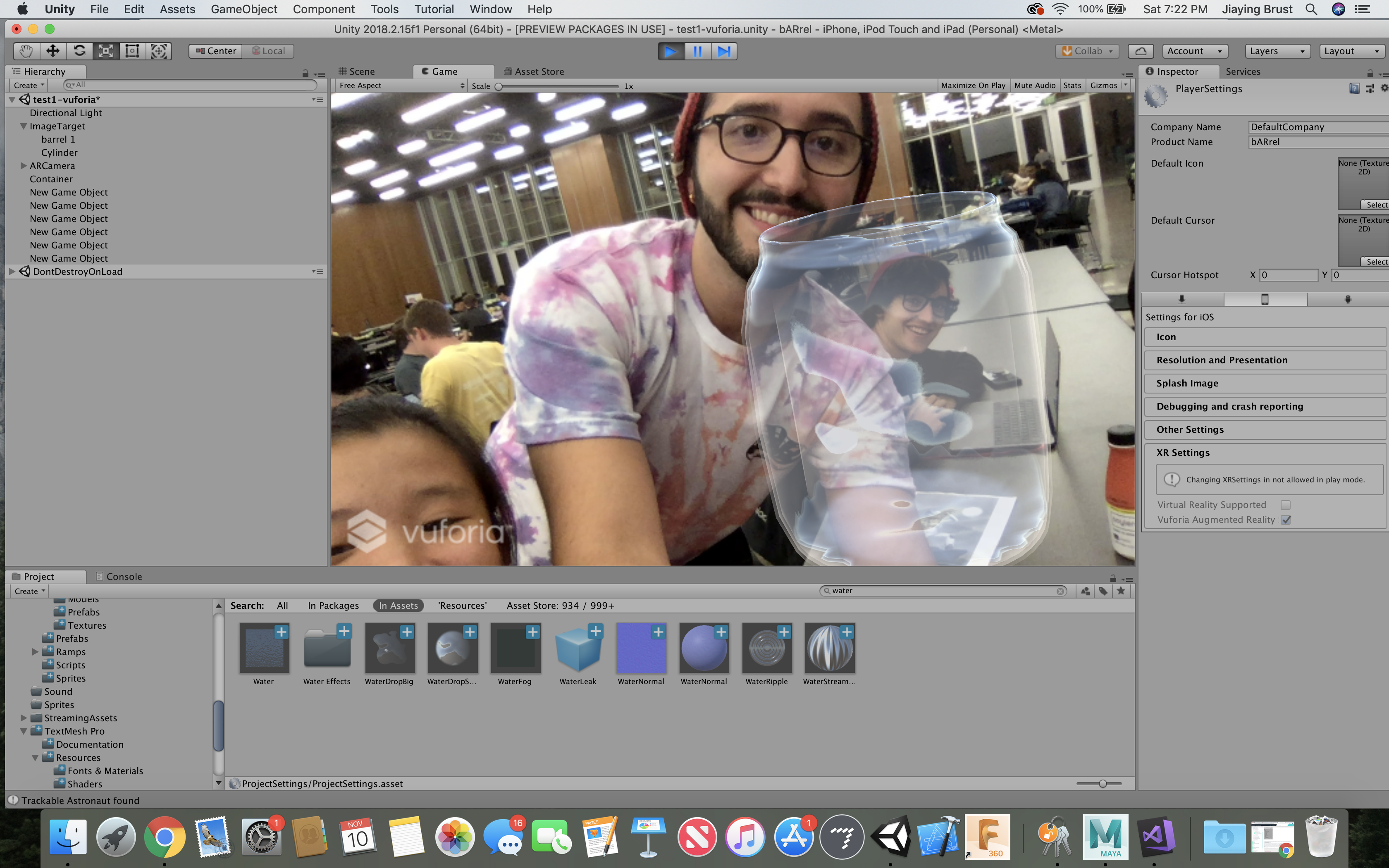Open the Layers dropdown

(x=1277, y=51)
